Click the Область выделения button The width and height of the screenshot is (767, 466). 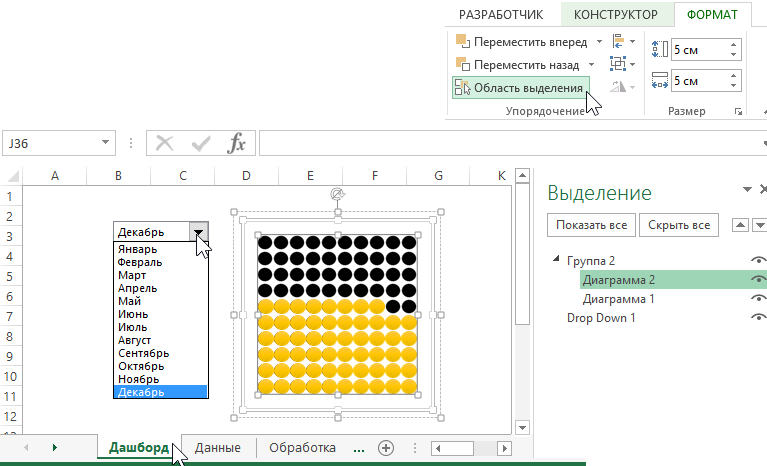(x=519, y=88)
